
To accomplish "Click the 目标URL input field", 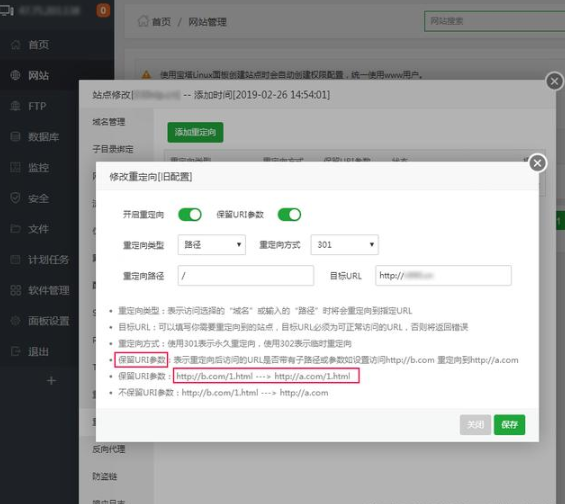I will pos(443,276).
